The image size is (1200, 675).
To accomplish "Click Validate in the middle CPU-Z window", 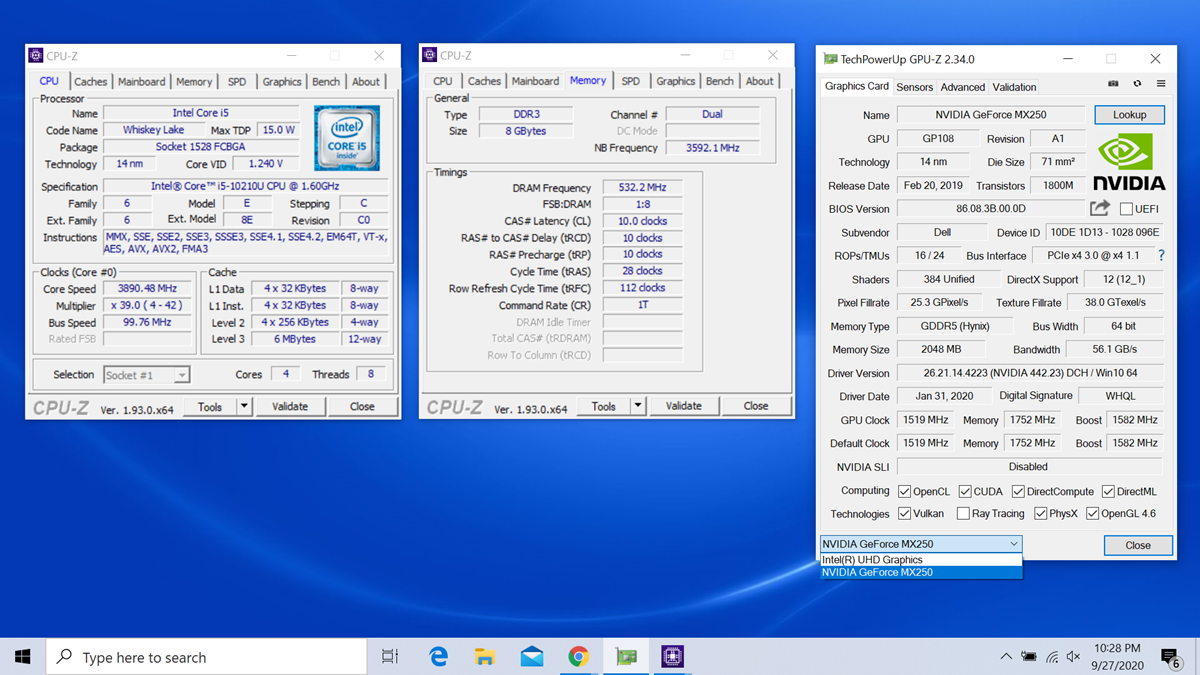I will [684, 406].
